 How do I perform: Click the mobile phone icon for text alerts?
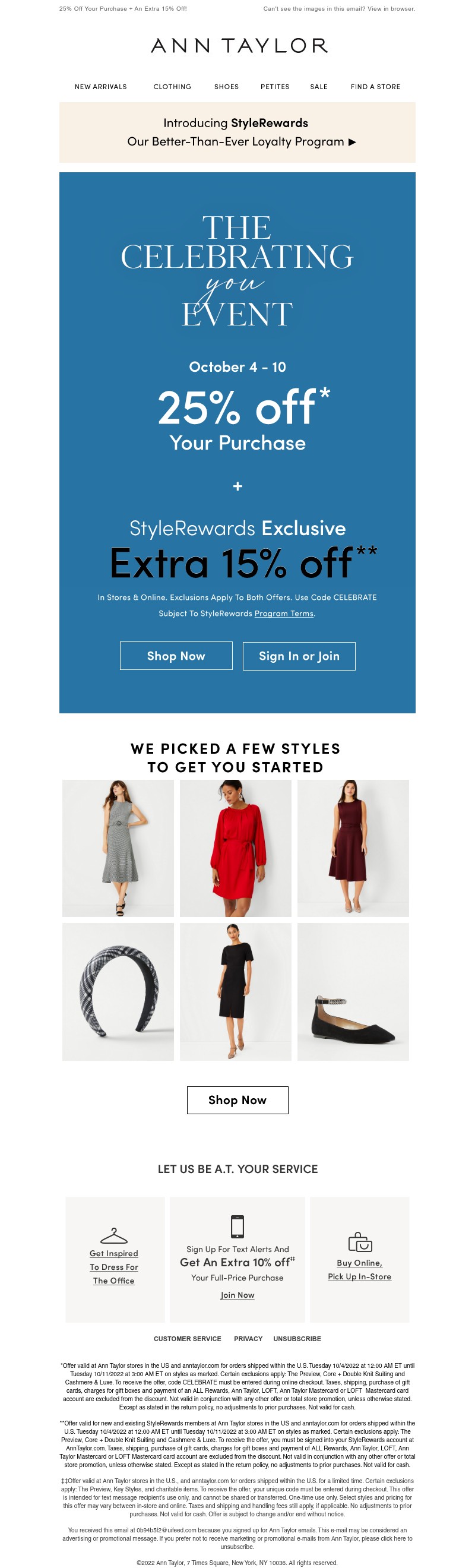coord(237,1226)
